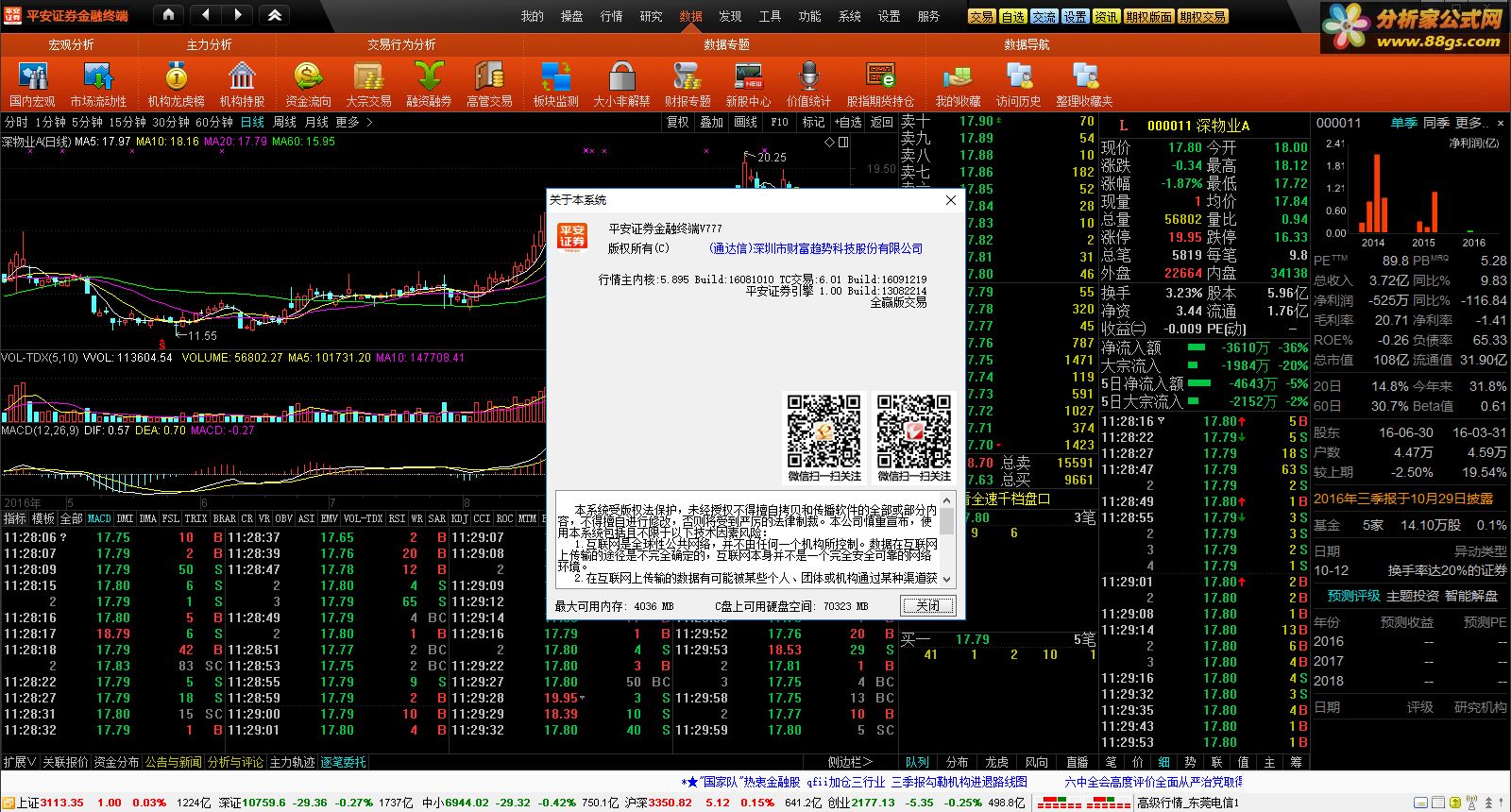Viewport: 1511px width, 812px height.
Task: Open the 行情 menu
Action: pyautogui.click(x=611, y=16)
